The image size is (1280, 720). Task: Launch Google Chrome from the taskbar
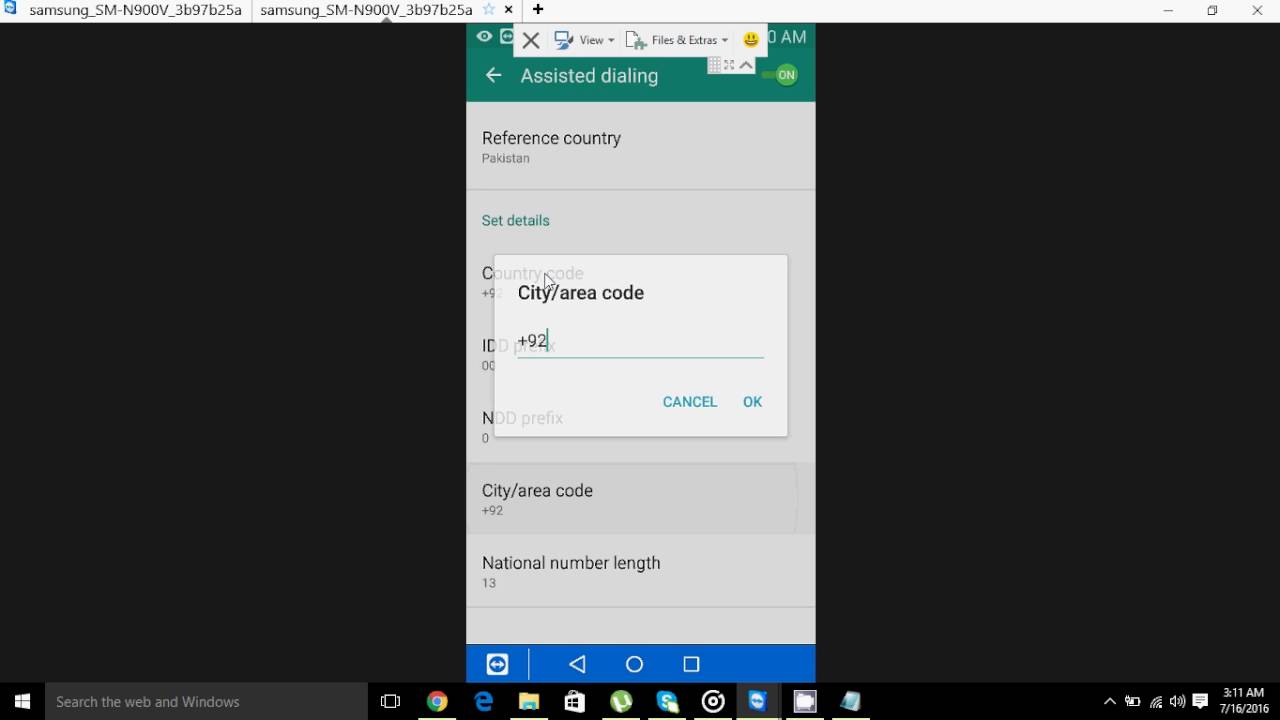tap(437, 701)
